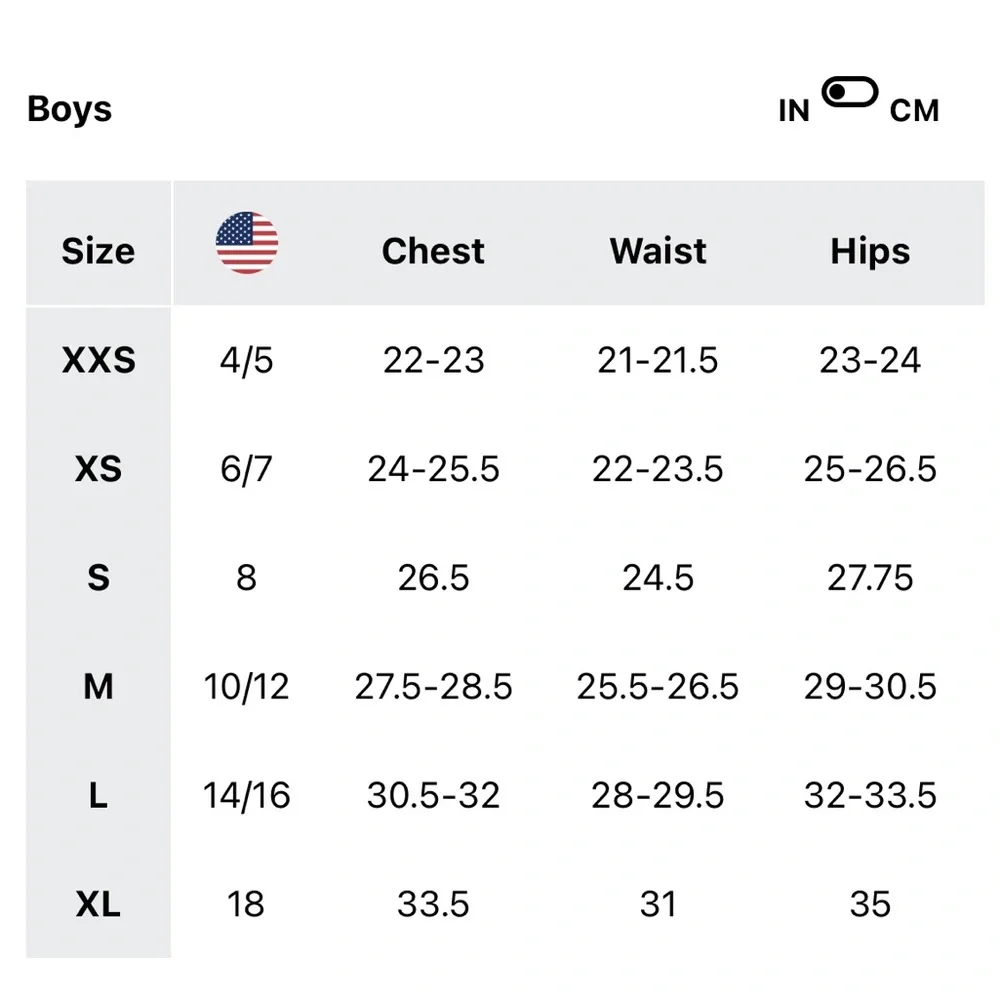Select the L size row label
Image resolution: width=1000 pixels, height=1000 pixels.
[98, 795]
